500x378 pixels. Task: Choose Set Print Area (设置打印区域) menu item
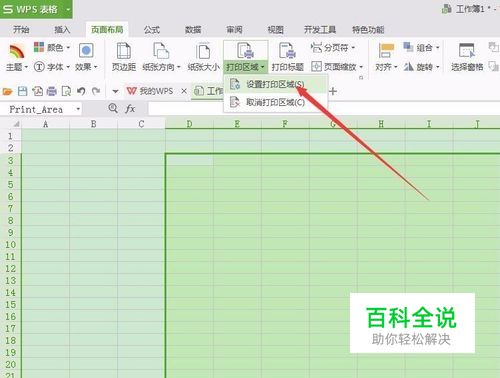(275, 84)
